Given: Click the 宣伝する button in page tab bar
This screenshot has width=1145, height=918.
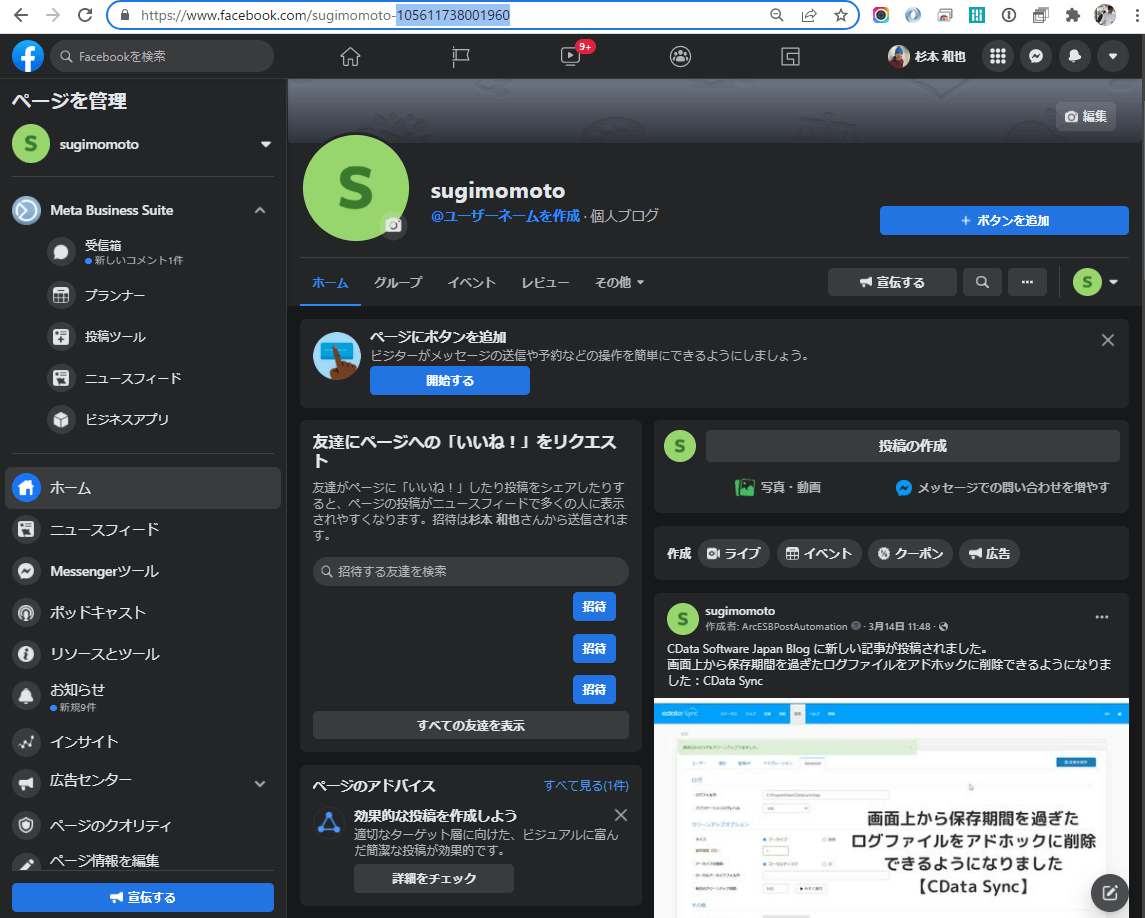Looking at the screenshot, I should coord(892,282).
